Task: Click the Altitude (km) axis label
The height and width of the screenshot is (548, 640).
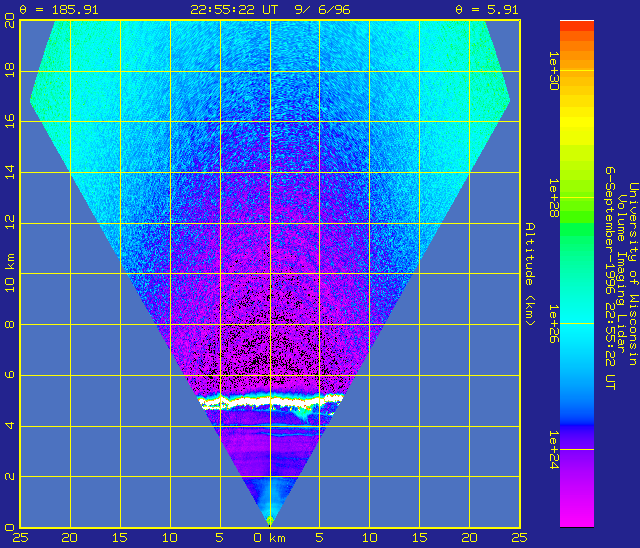Action: coord(529,274)
